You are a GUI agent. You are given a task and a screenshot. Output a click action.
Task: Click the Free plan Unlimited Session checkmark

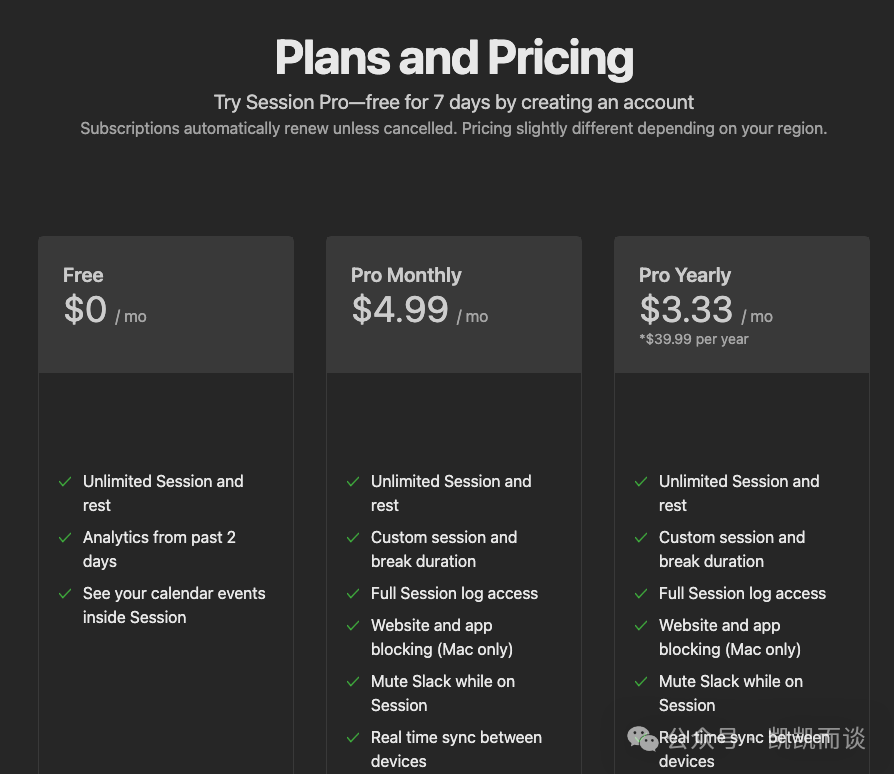[65, 482]
